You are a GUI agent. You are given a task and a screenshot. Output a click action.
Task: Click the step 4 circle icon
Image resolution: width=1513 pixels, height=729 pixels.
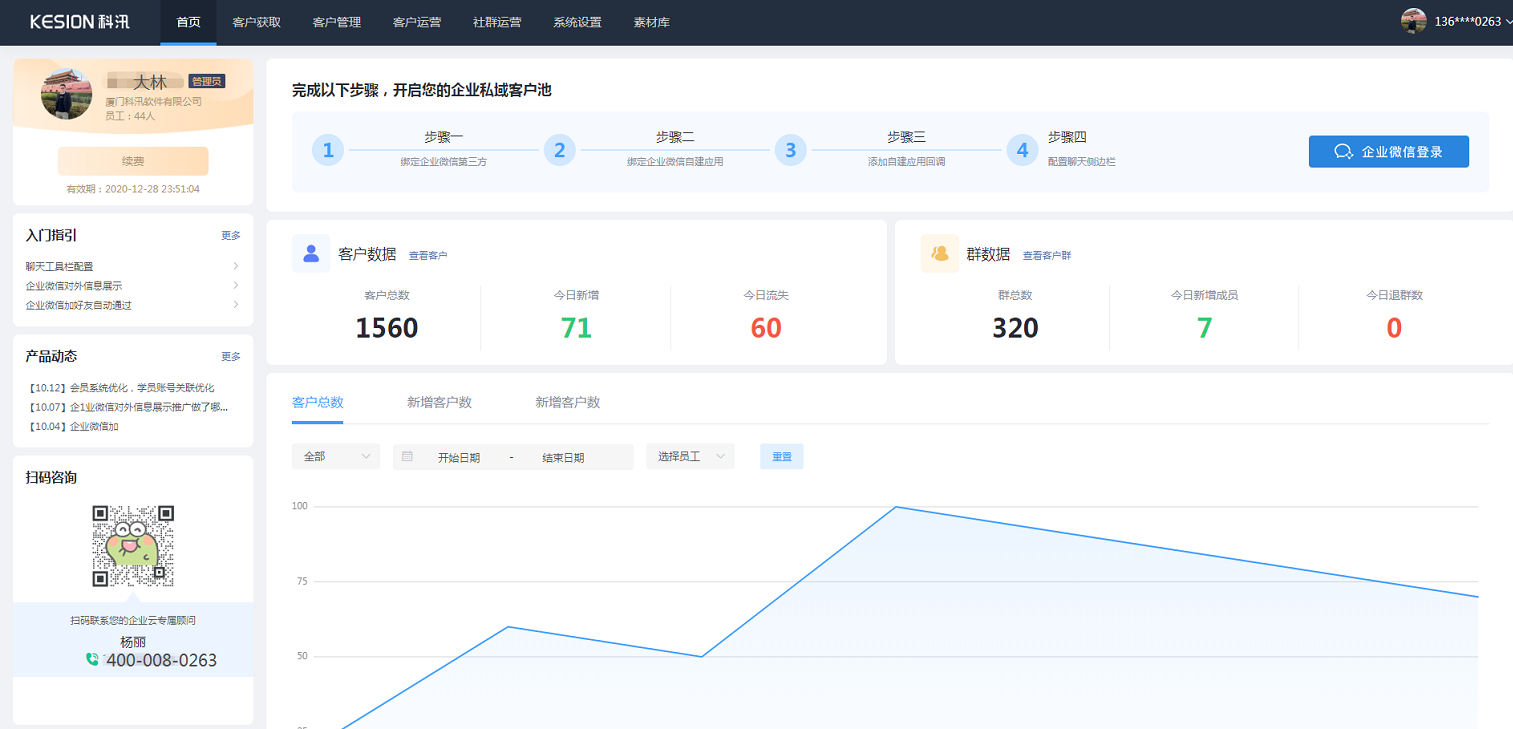1022,151
